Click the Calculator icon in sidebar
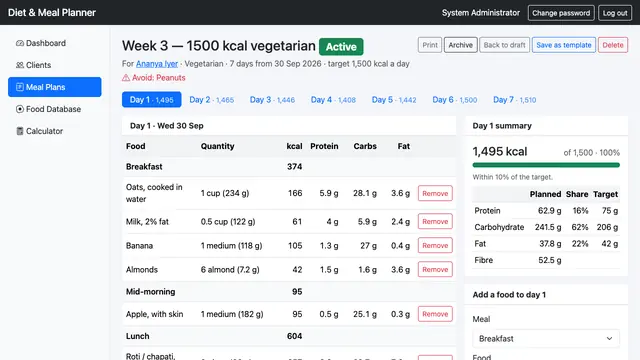 tap(20, 131)
